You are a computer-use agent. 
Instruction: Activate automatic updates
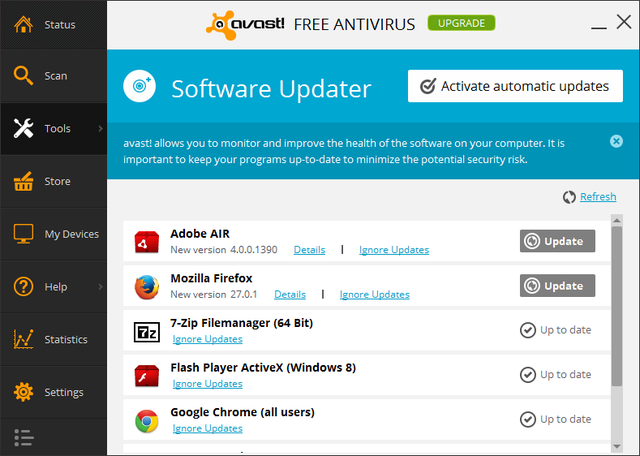[x=515, y=86]
